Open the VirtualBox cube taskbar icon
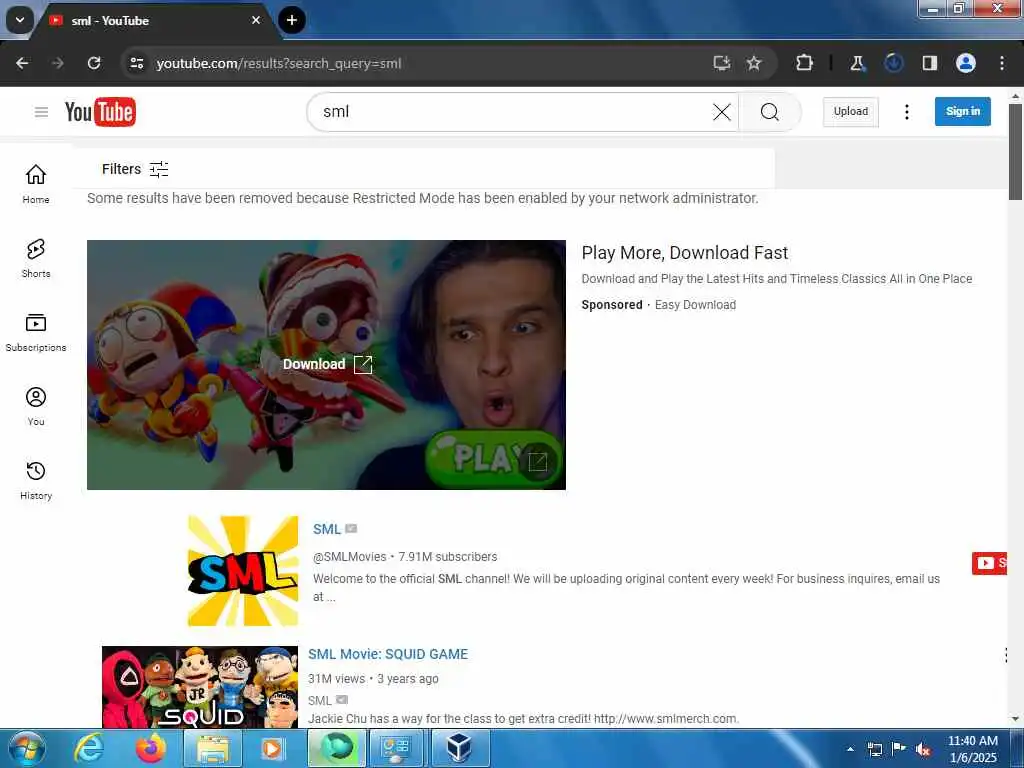This screenshot has width=1024, height=768. pos(460,748)
